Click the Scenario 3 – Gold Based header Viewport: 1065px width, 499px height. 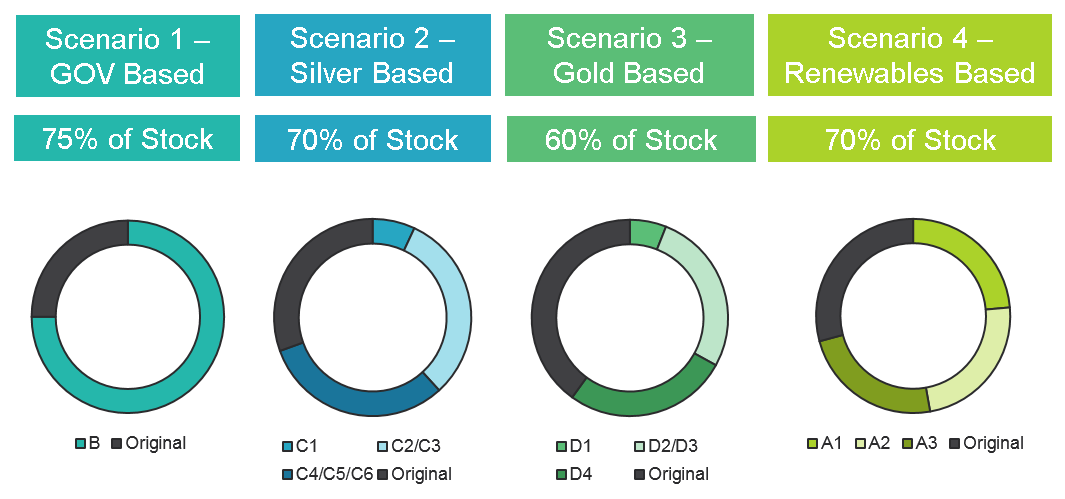(630, 56)
